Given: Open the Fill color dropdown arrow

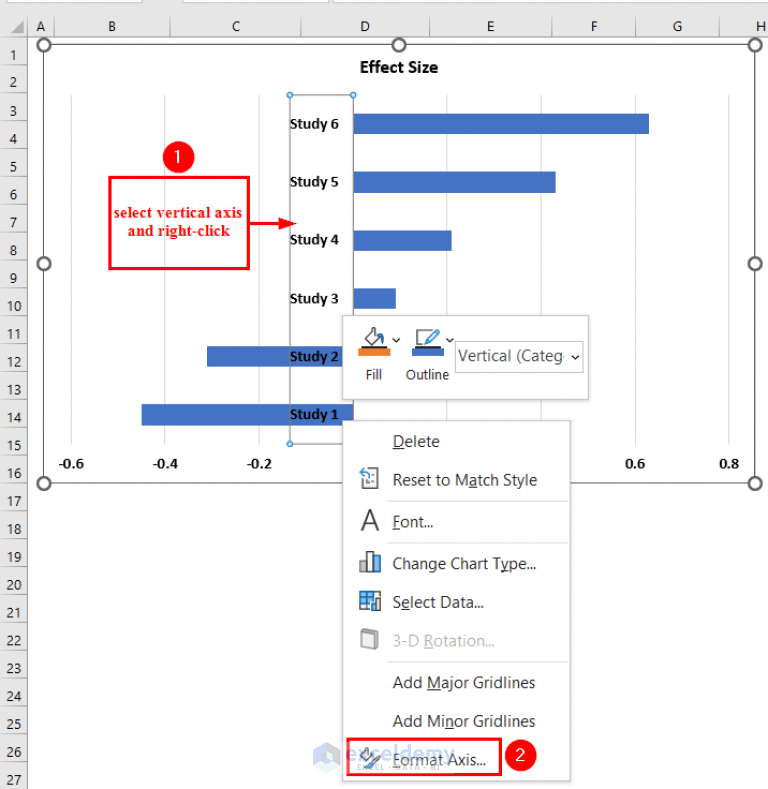Looking at the screenshot, I should pyautogui.click(x=397, y=340).
